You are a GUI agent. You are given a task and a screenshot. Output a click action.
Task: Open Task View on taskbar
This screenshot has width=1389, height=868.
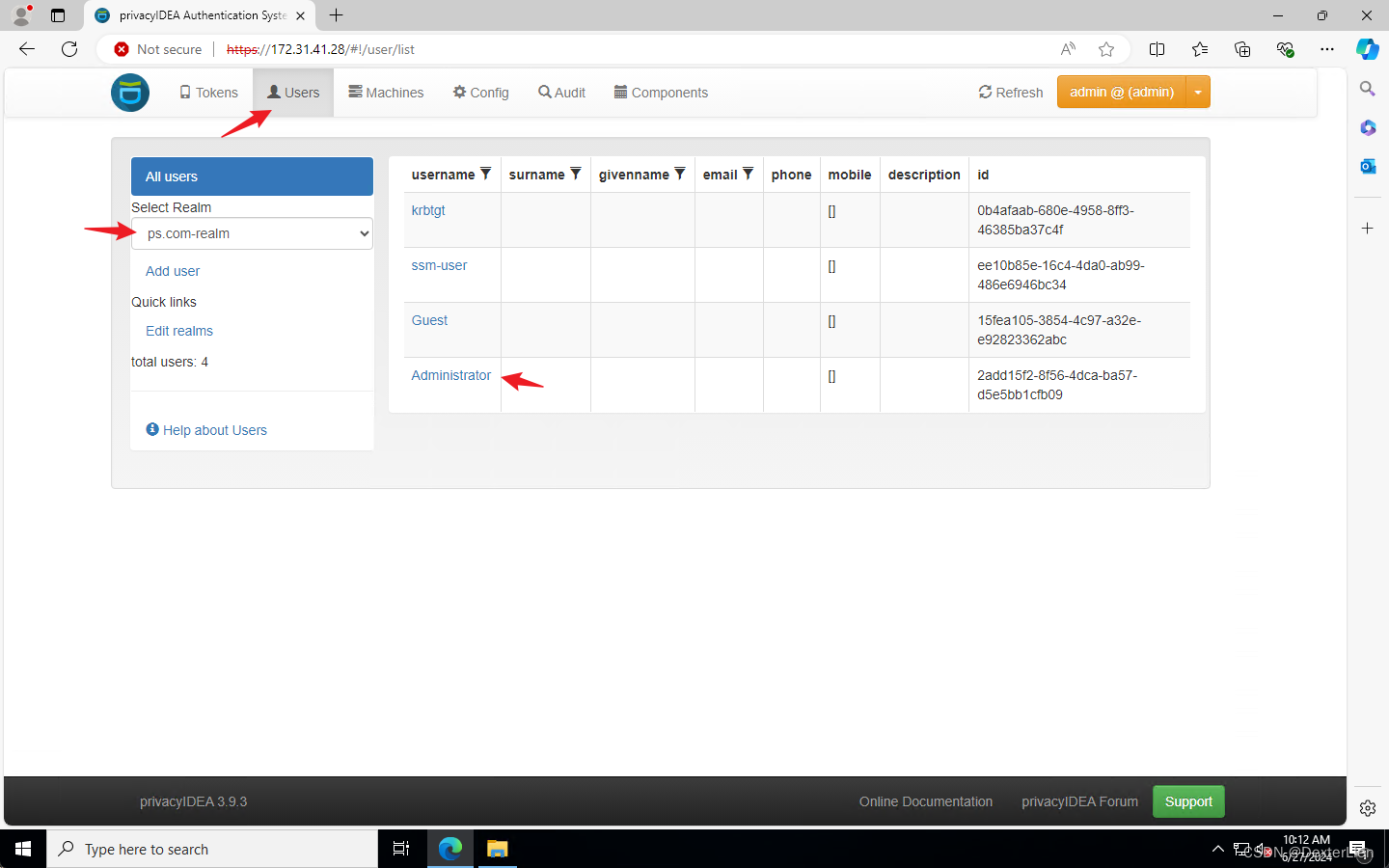tap(401, 849)
